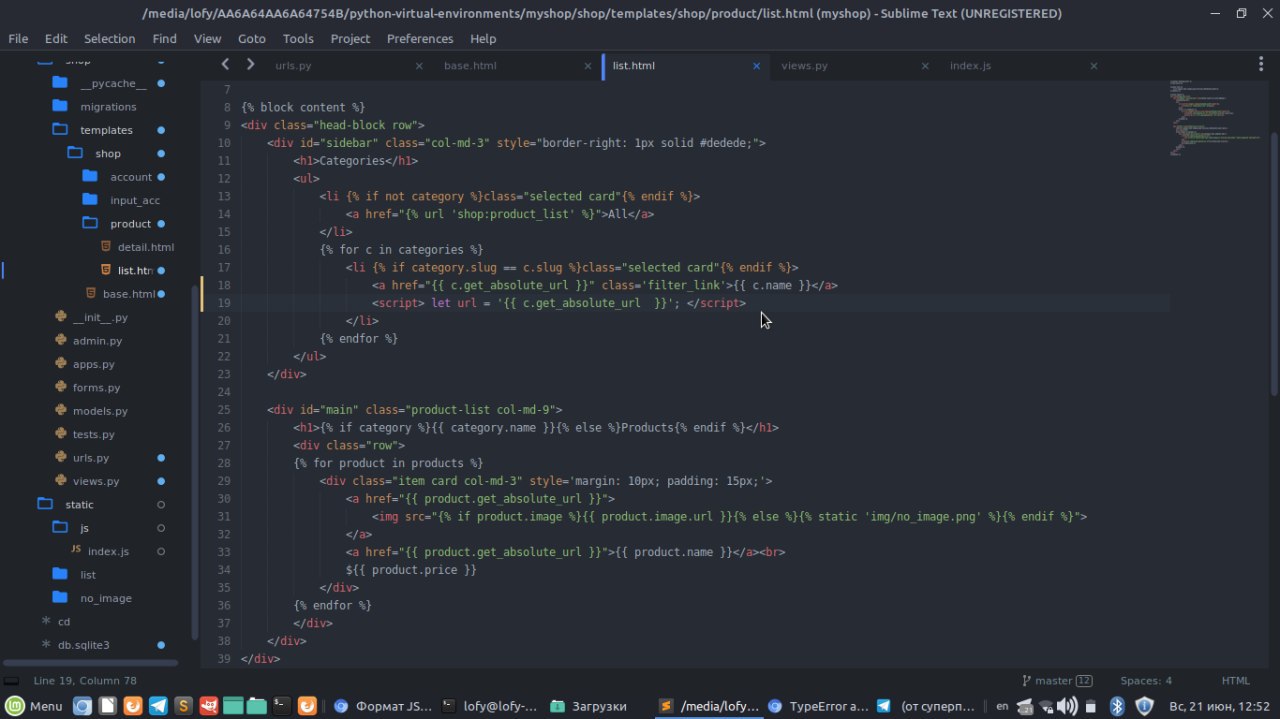The image size is (1280, 719).
Task: Switch to the views.py tab
Action: (x=804, y=65)
